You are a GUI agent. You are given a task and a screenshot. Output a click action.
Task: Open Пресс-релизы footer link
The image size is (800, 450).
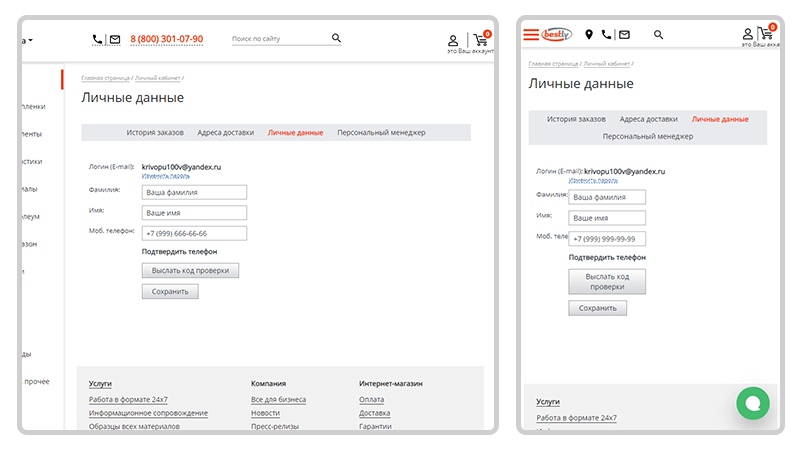point(275,426)
